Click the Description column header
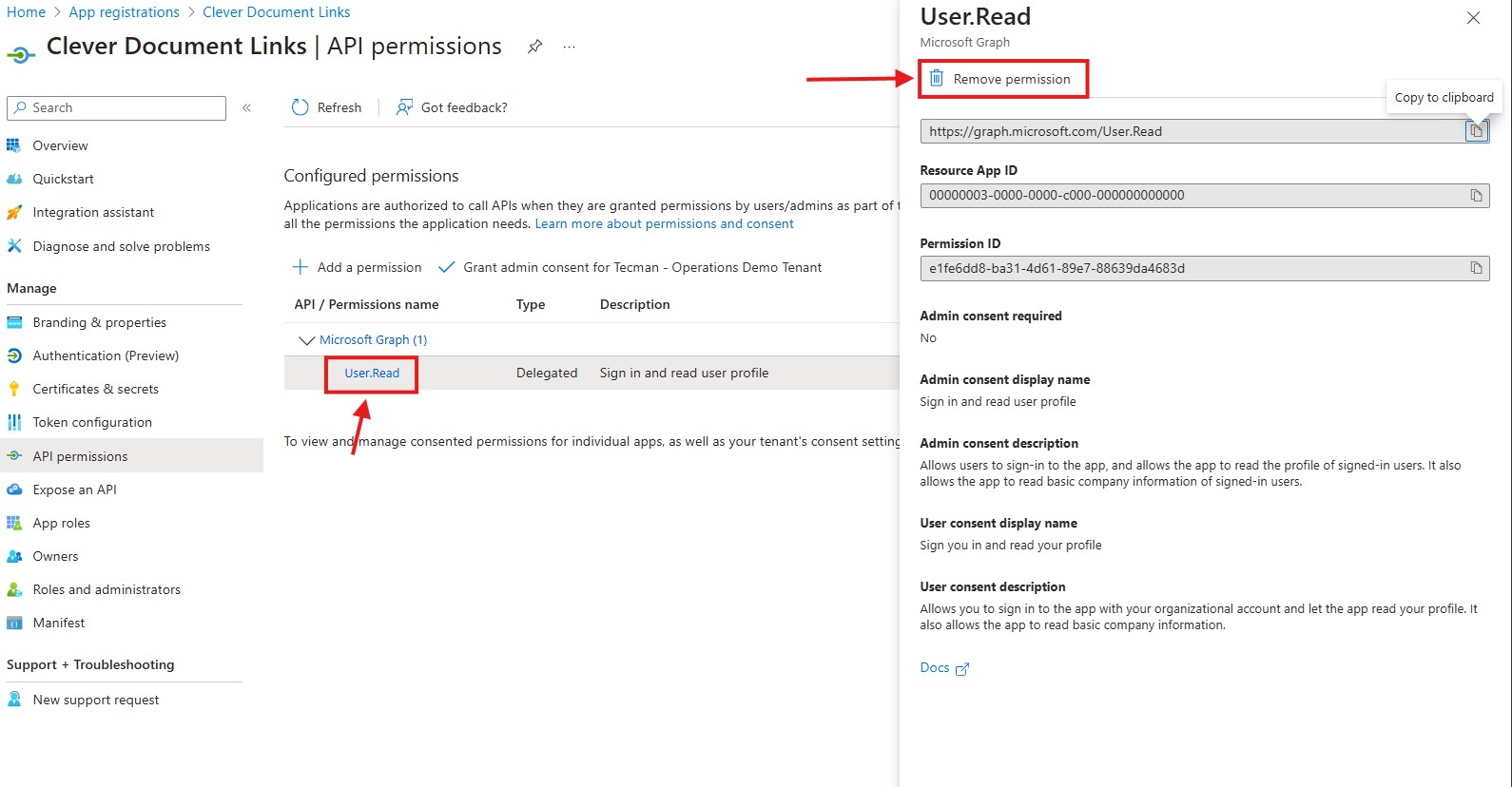Image resolution: width=1512 pixels, height=787 pixels. pos(635,304)
